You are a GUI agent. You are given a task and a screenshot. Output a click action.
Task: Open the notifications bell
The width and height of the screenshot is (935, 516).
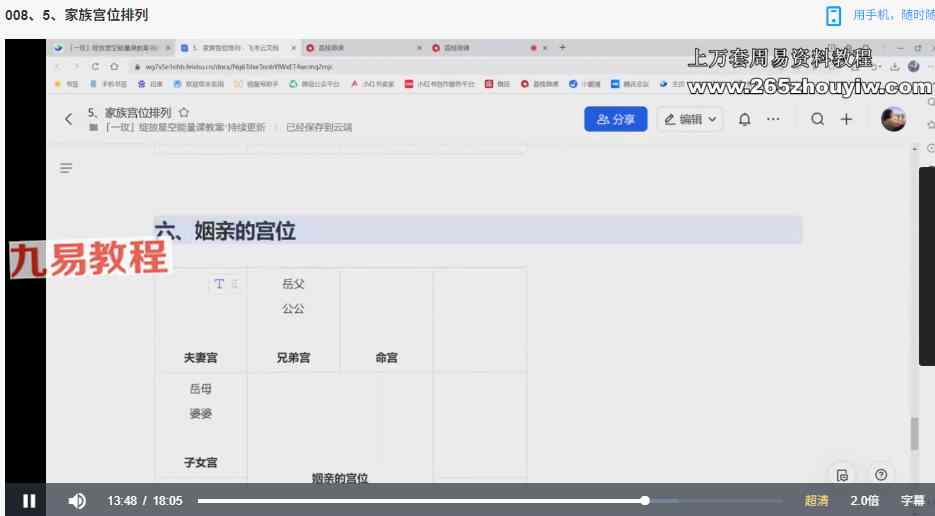pos(744,119)
